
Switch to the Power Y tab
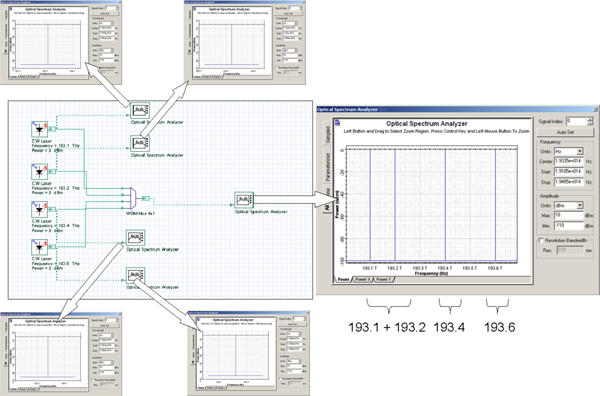[383, 280]
